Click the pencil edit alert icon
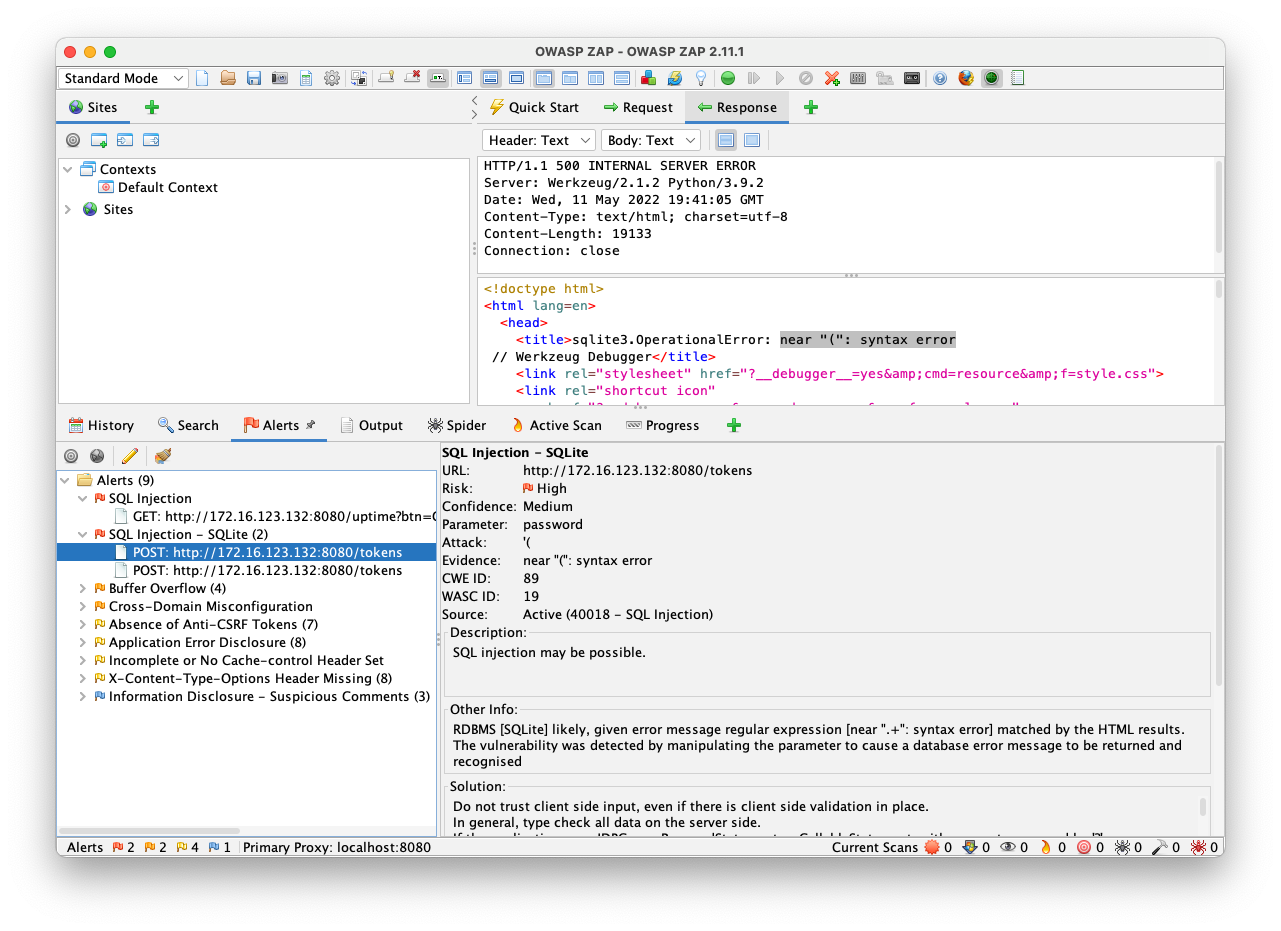The height and width of the screenshot is (931, 1281). [129, 456]
